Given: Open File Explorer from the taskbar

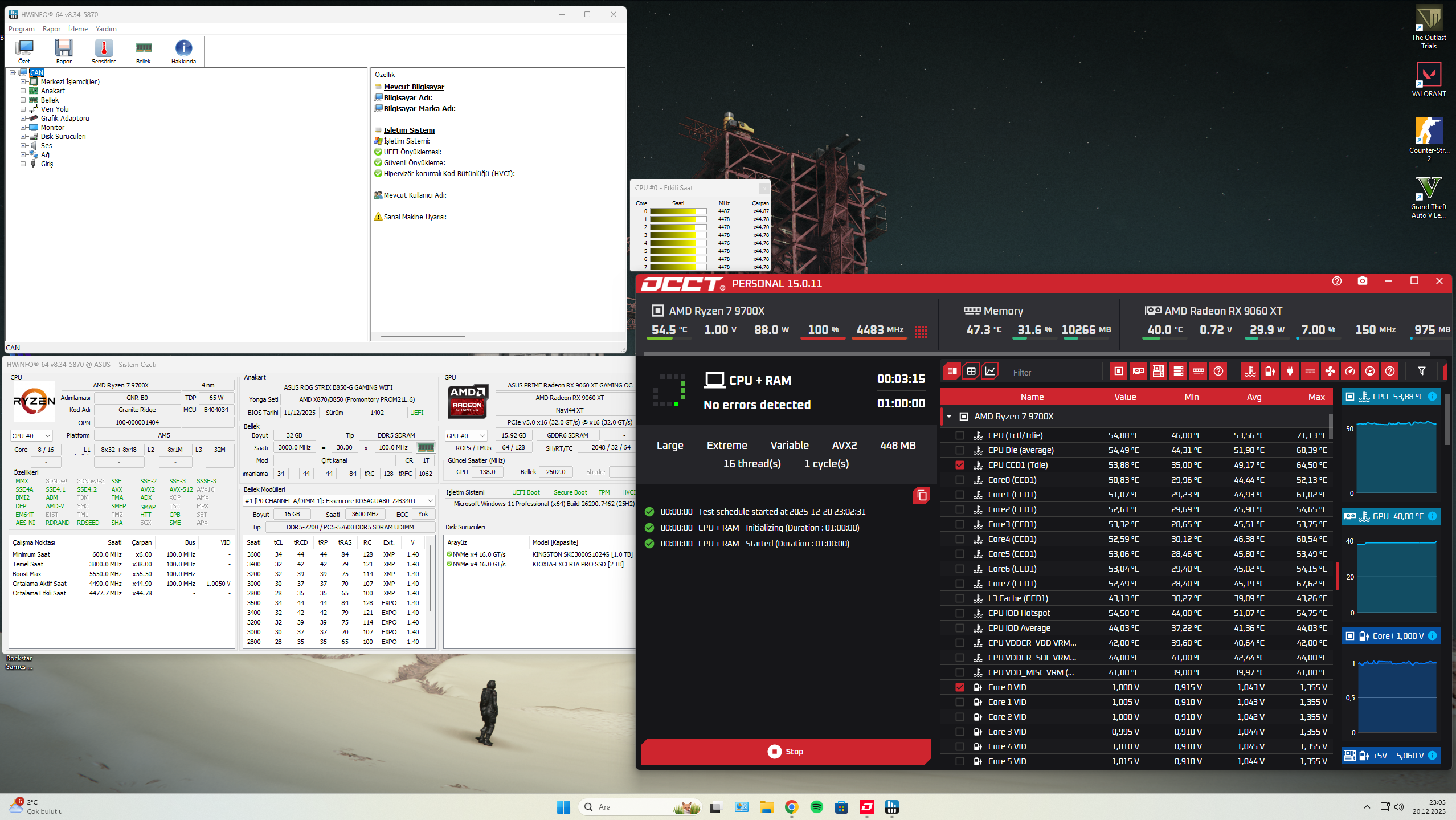Looking at the screenshot, I should click(766, 807).
